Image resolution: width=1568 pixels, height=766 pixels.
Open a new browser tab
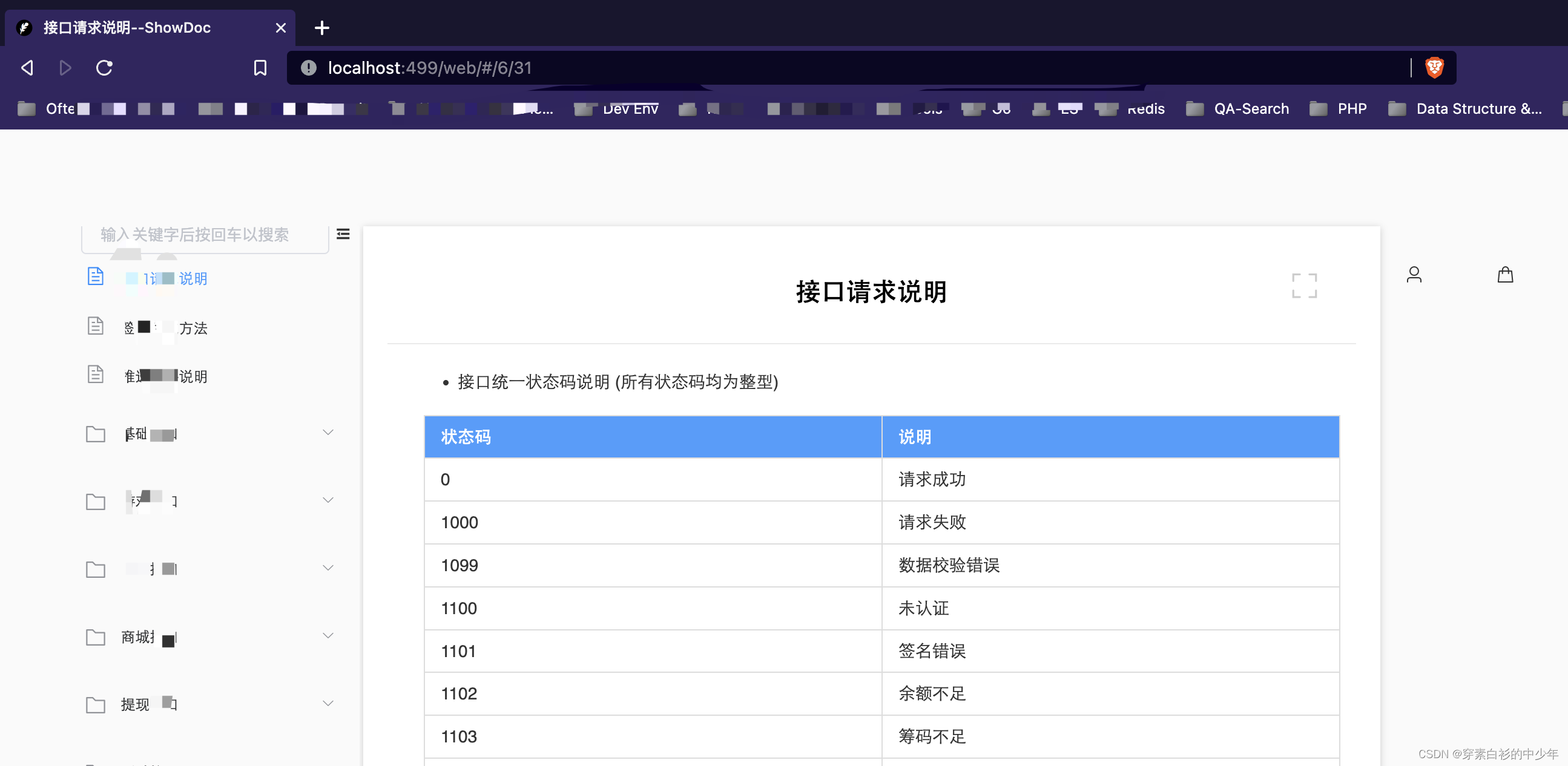(322, 27)
